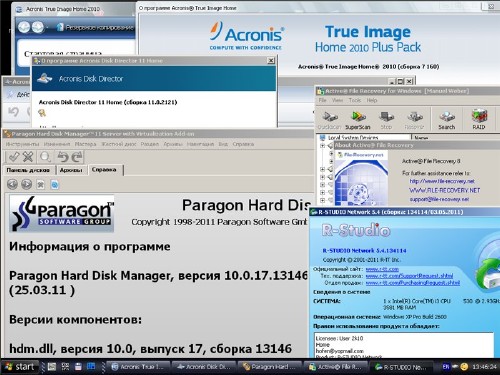Click the RAID toolbar icon
Screen dimensions: 500x375
[x=479, y=120]
